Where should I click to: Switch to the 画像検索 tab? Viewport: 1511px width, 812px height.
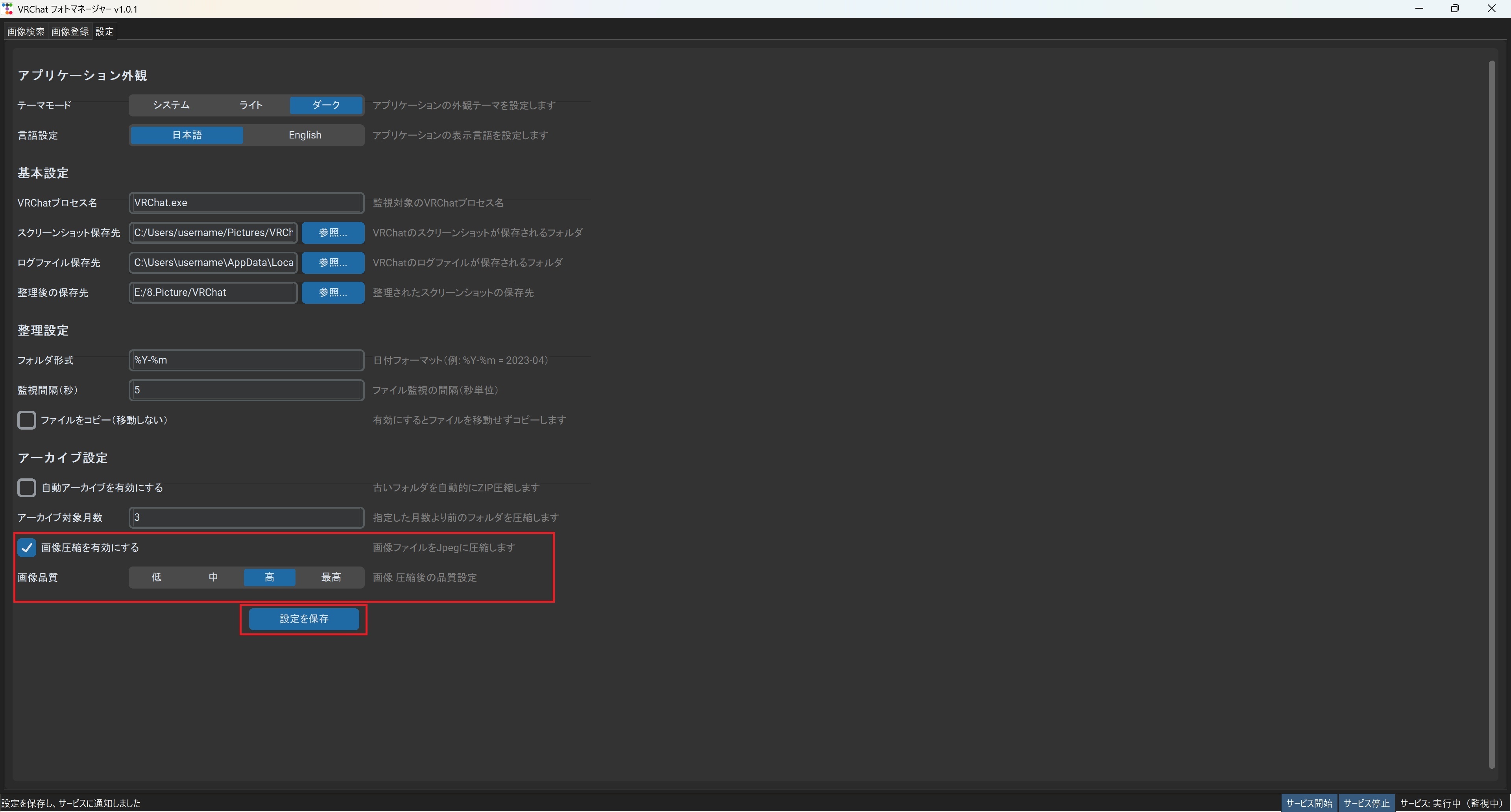tap(26, 31)
